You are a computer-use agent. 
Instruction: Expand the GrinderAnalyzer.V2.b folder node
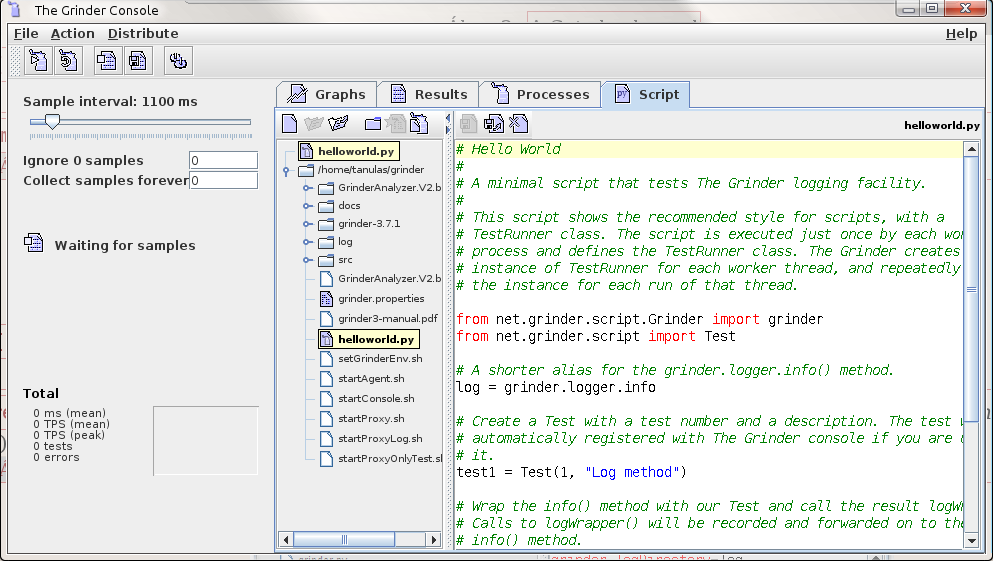click(x=307, y=188)
